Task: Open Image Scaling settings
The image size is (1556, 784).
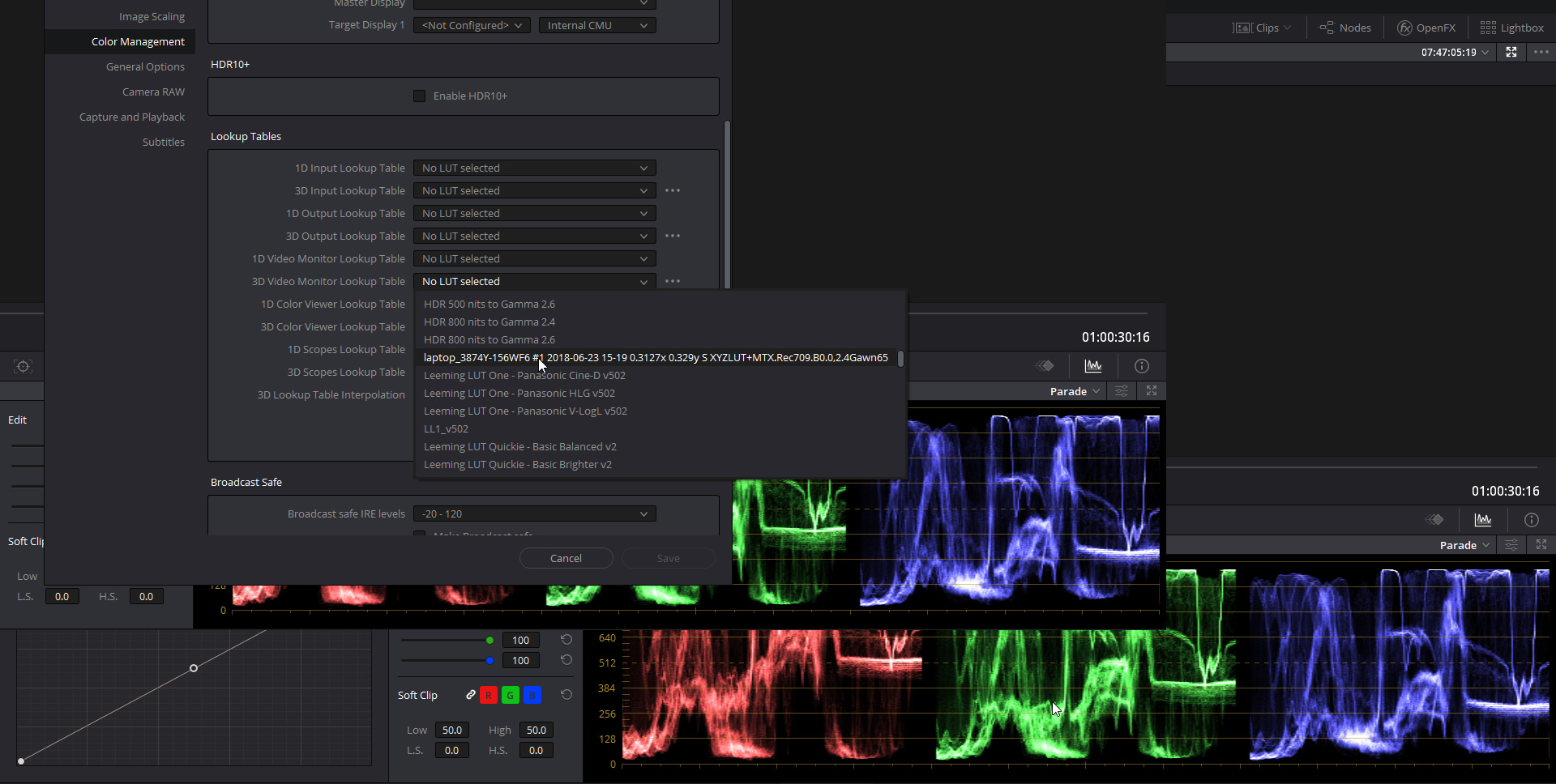Action: pyautogui.click(x=152, y=16)
